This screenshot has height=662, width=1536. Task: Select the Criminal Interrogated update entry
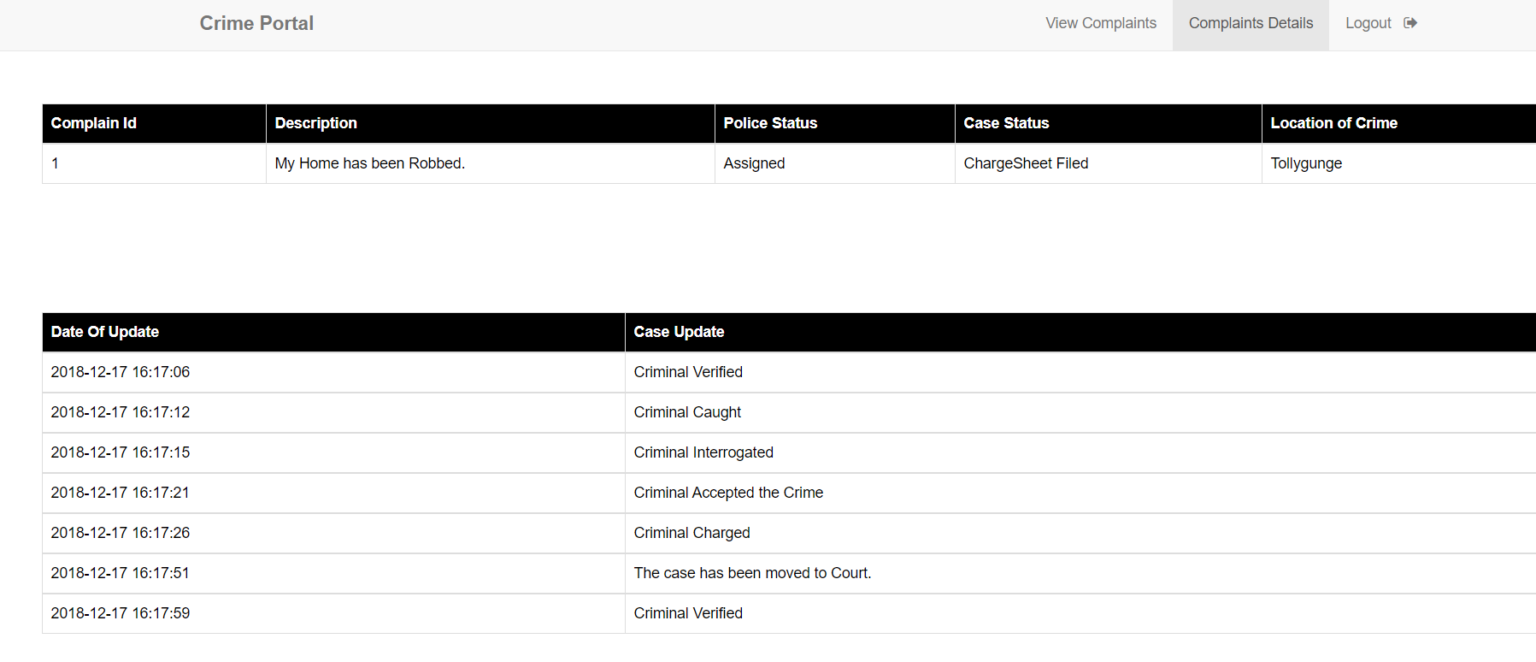[703, 452]
